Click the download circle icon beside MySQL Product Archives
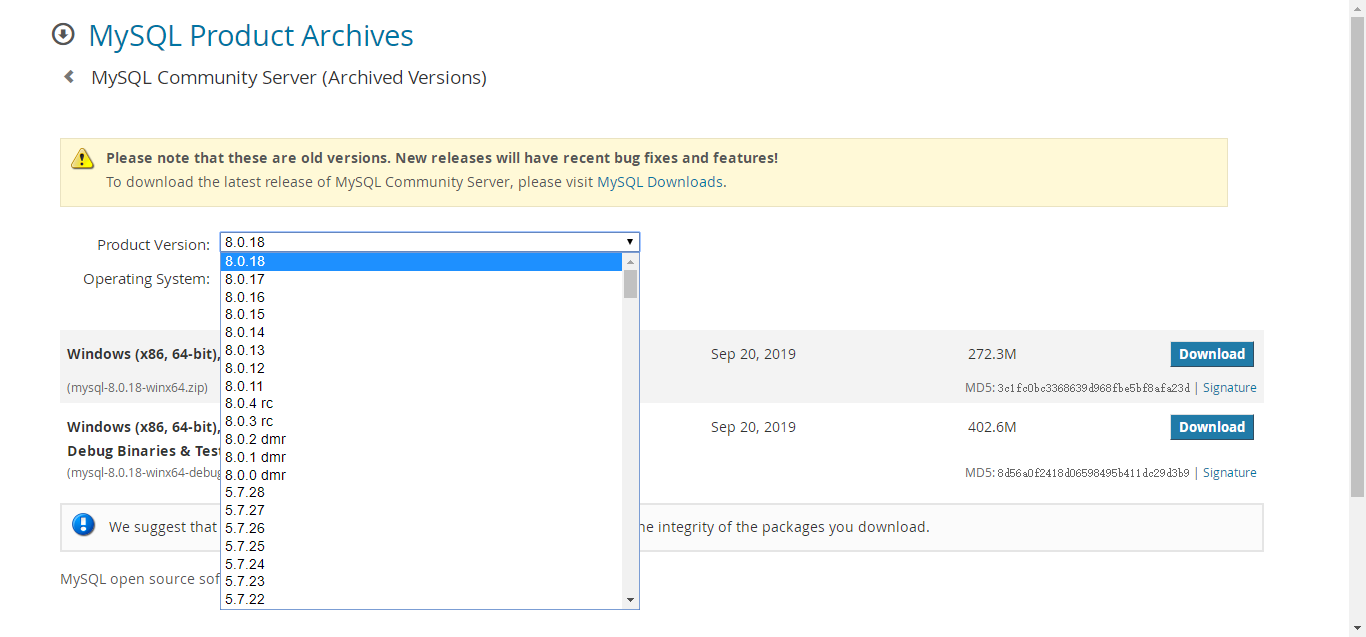The width and height of the screenshot is (1366, 637). point(63,35)
